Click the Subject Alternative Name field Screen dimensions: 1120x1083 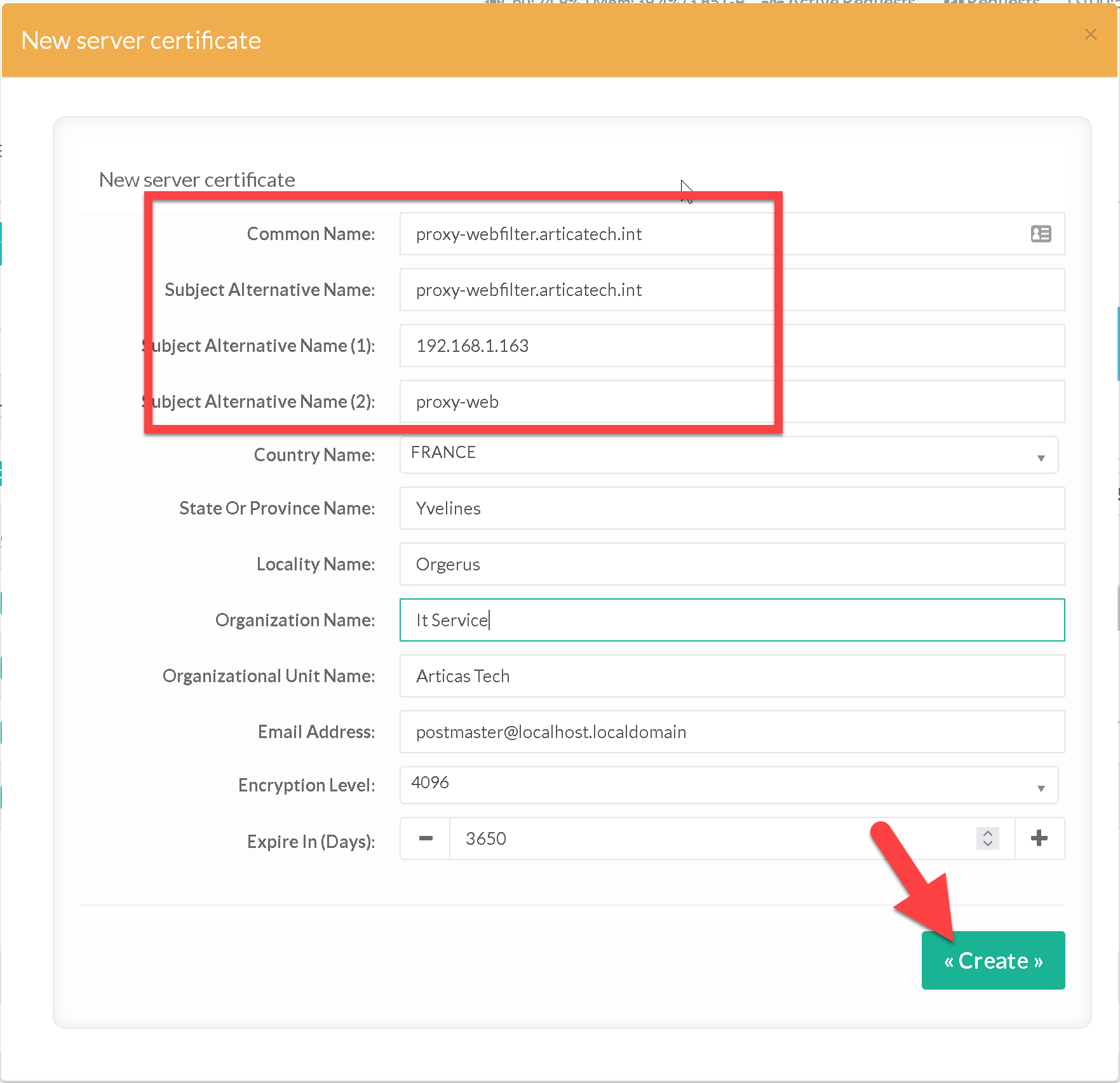point(731,290)
